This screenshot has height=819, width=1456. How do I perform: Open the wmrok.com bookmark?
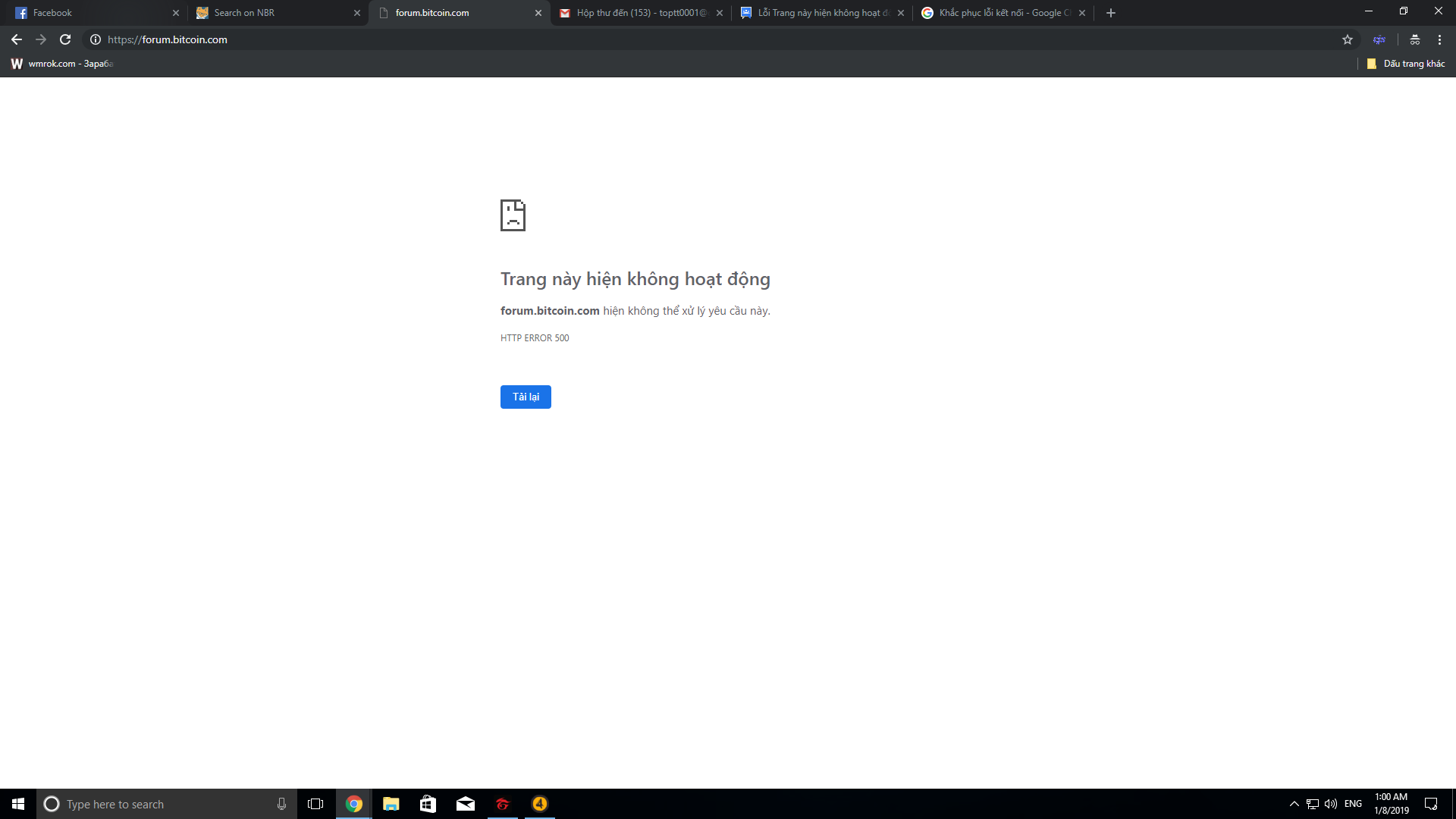coord(62,64)
